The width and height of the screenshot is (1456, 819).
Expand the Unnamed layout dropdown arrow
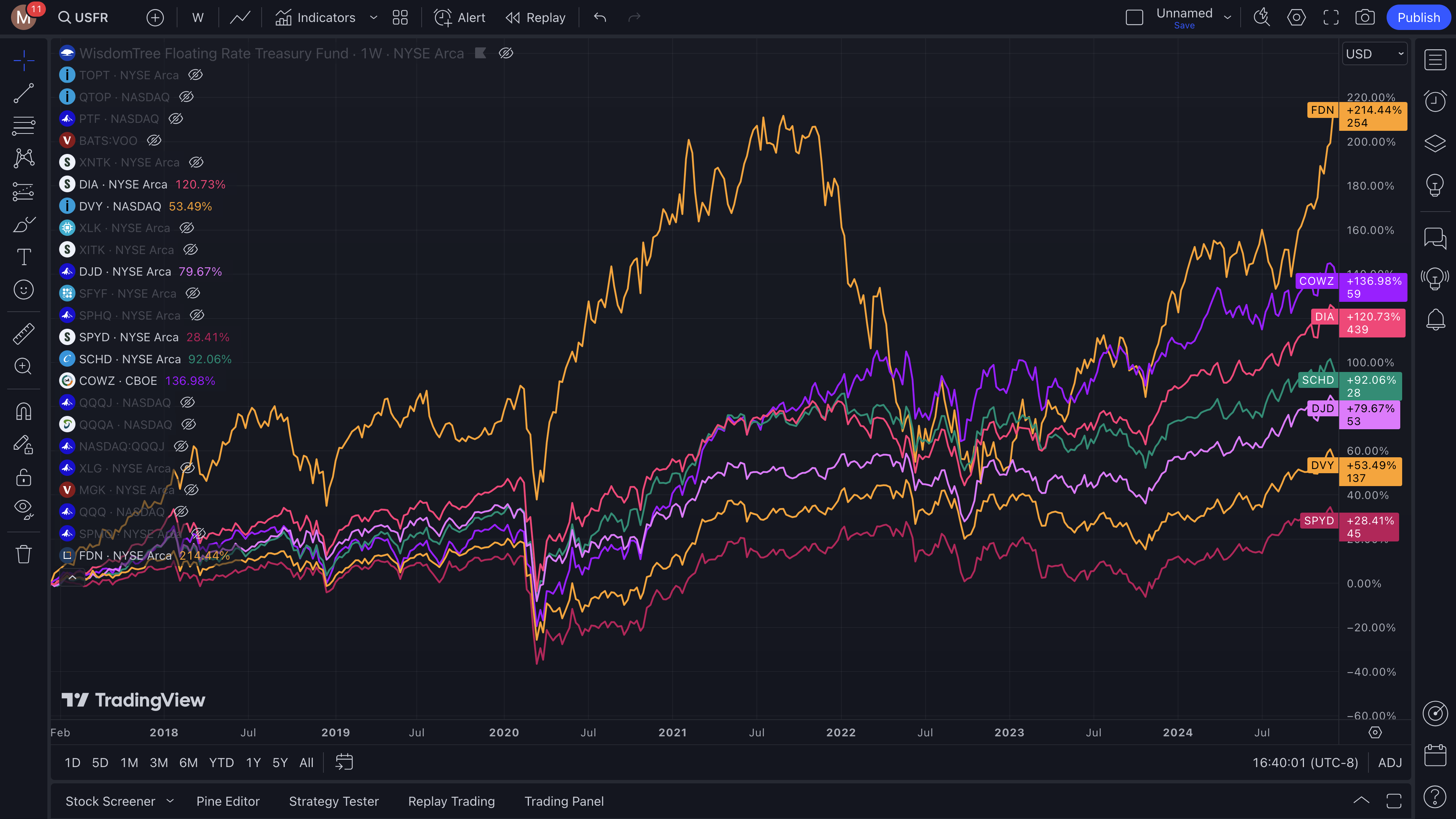click(x=1228, y=17)
